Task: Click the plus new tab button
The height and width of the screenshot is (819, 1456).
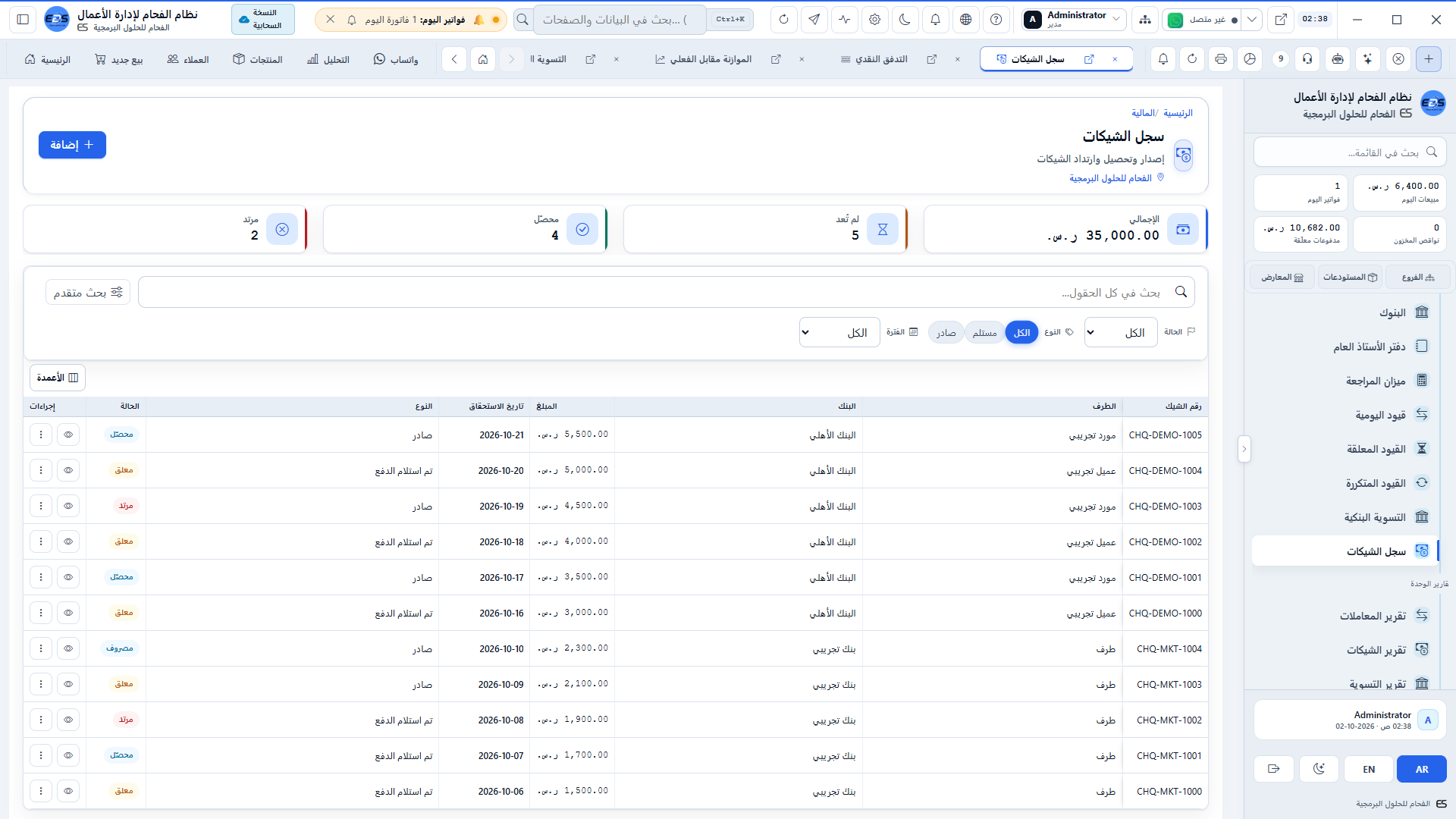Action: [x=1429, y=59]
